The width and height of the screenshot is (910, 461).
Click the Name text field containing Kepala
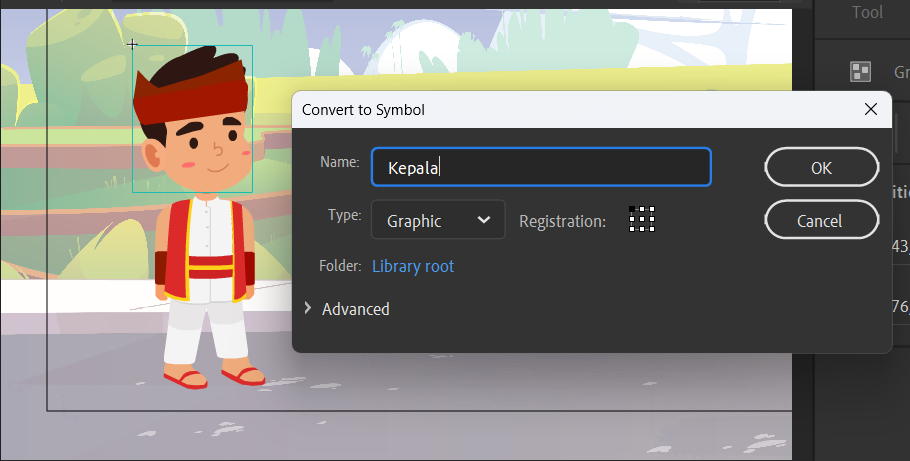click(x=541, y=167)
